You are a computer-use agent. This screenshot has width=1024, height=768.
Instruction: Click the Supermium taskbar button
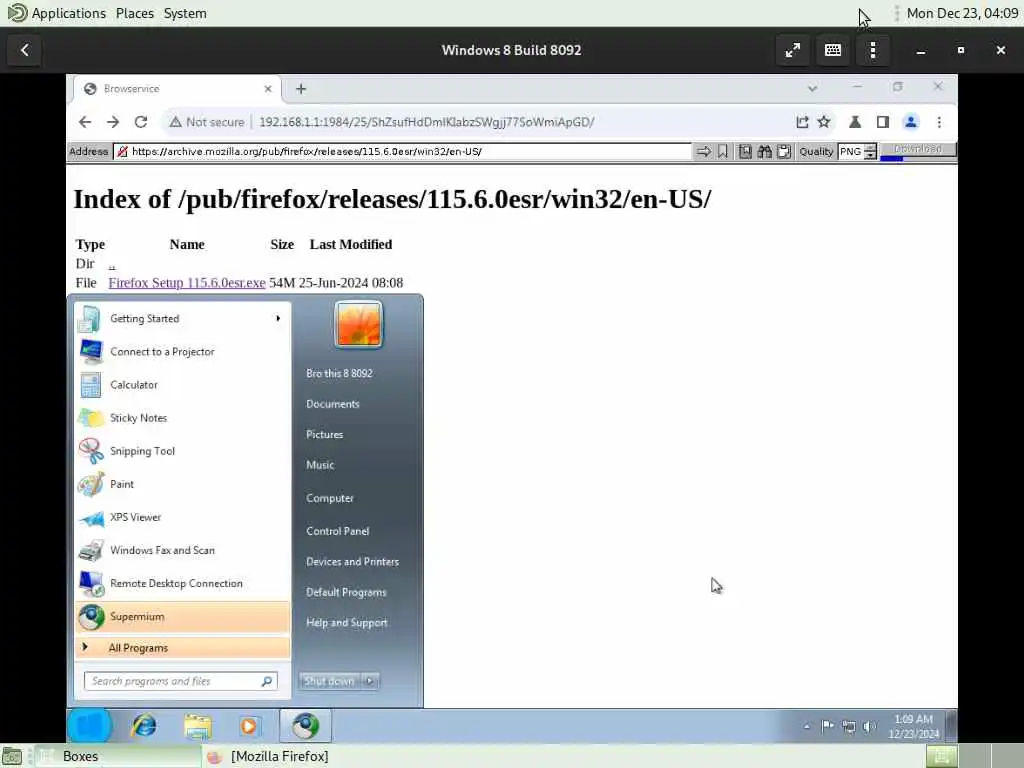pos(306,726)
